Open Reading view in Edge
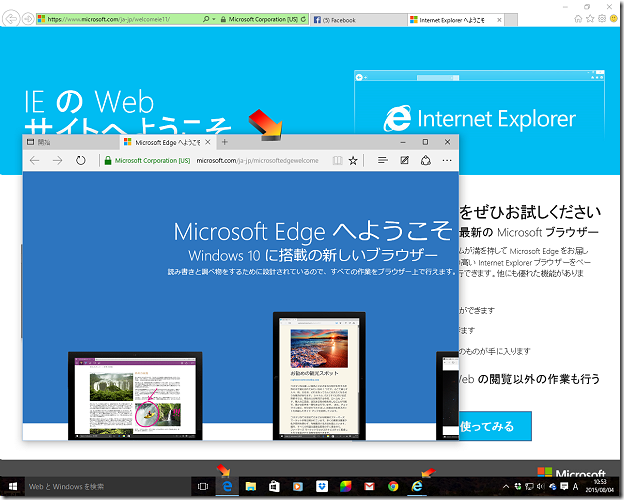Viewport: 624px width, 500px height. click(x=337, y=160)
